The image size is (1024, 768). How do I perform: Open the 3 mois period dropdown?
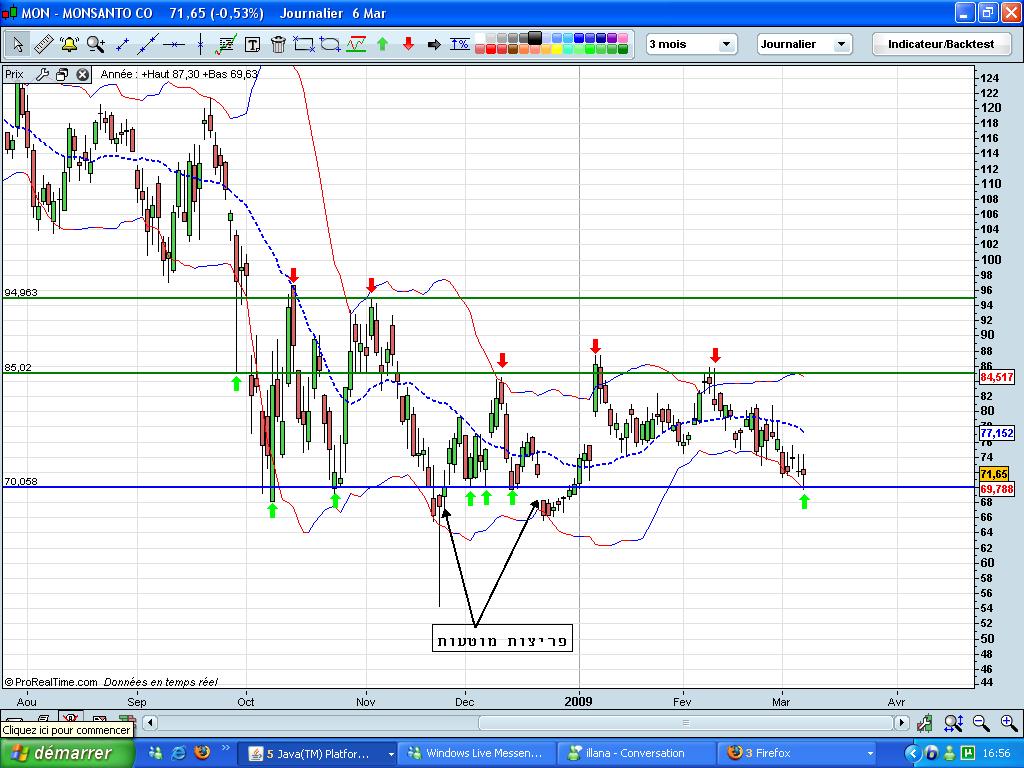tap(691, 44)
